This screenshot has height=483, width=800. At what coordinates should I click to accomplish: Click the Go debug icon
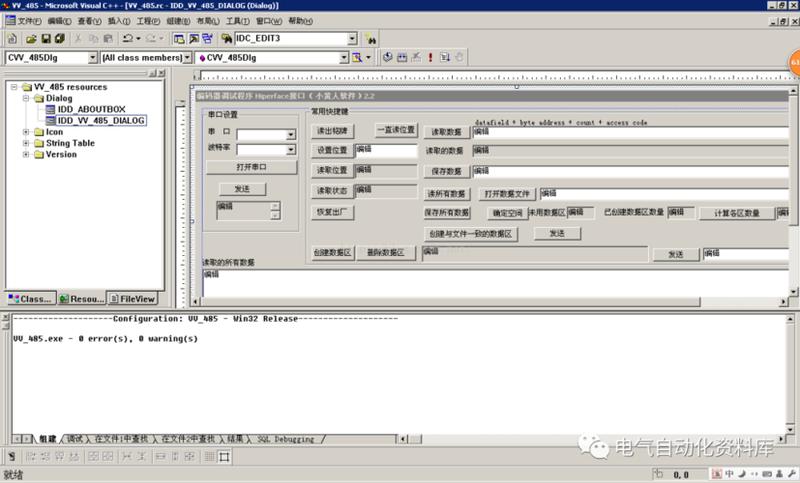[445, 58]
